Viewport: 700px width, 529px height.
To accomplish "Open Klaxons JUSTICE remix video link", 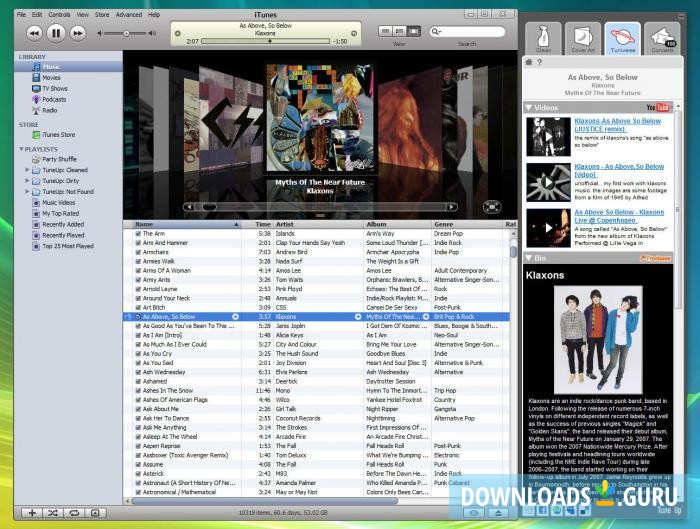I will click(617, 125).
